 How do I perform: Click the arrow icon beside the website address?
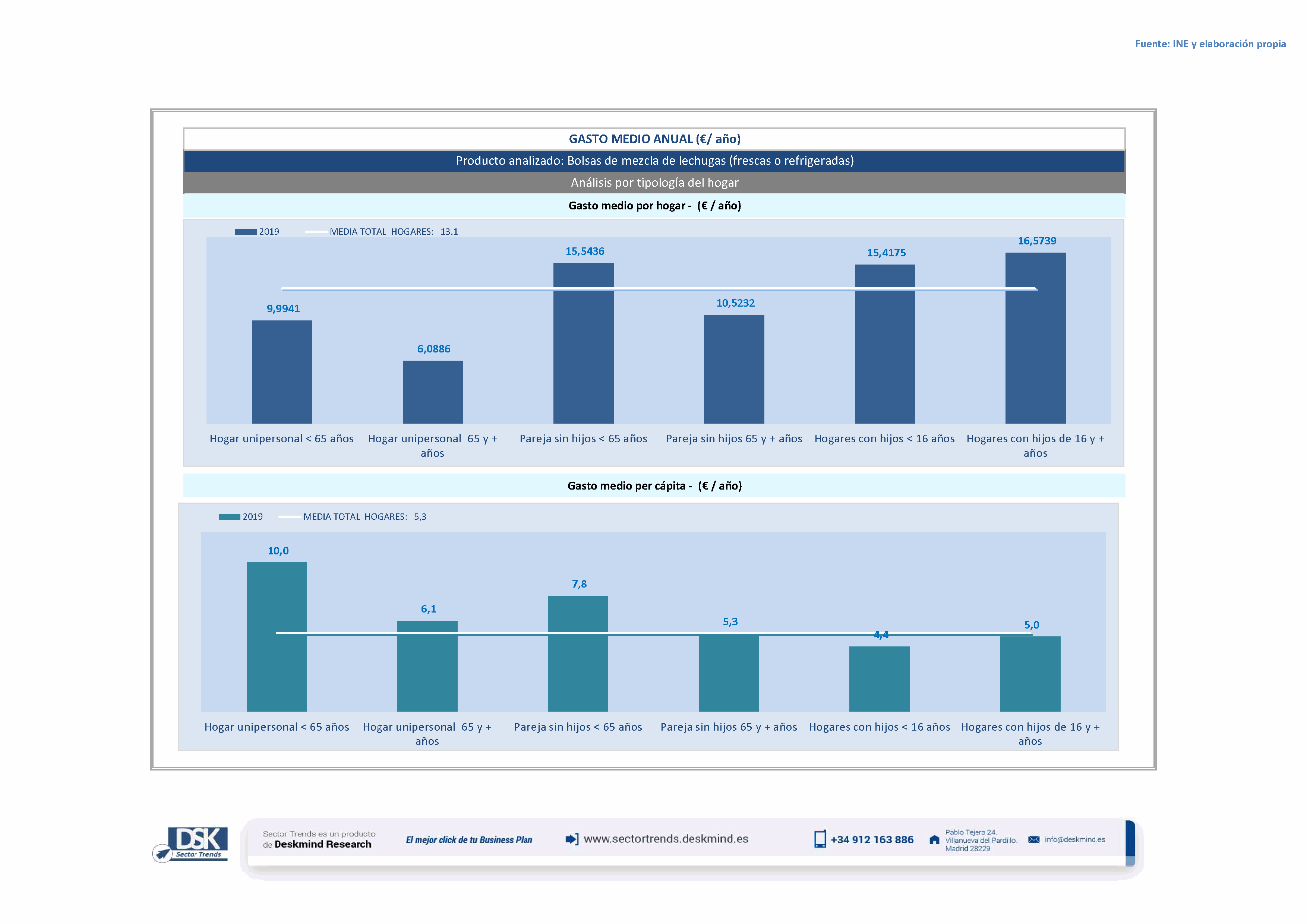tap(572, 839)
